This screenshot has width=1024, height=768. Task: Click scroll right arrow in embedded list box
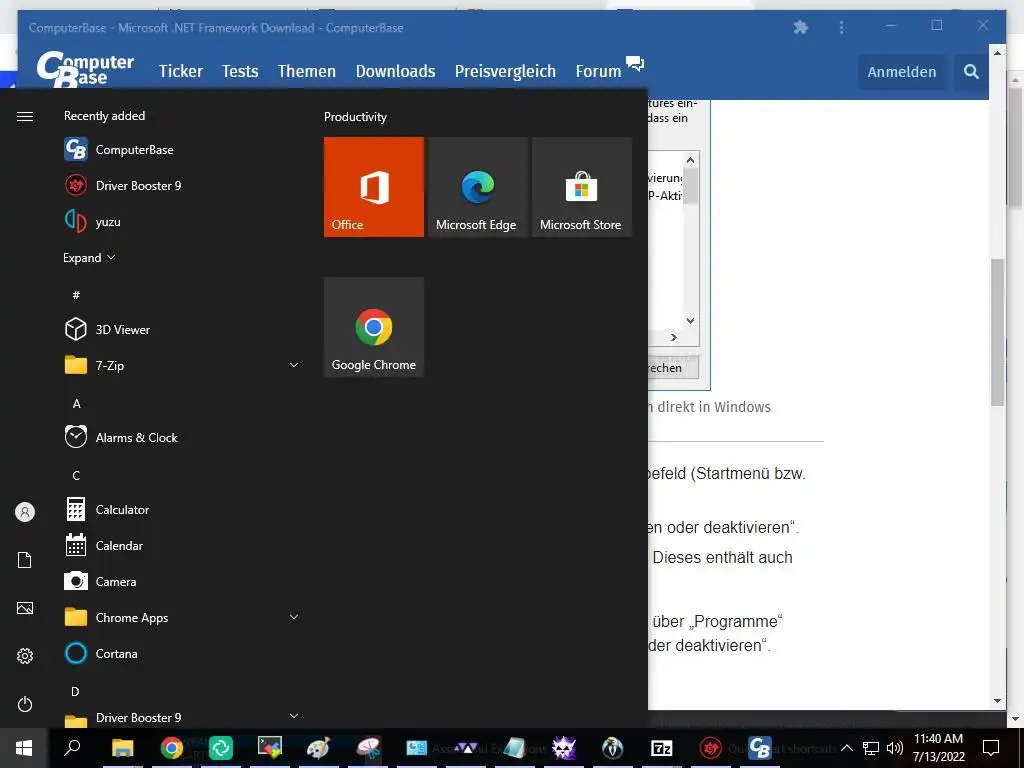(674, 337)
